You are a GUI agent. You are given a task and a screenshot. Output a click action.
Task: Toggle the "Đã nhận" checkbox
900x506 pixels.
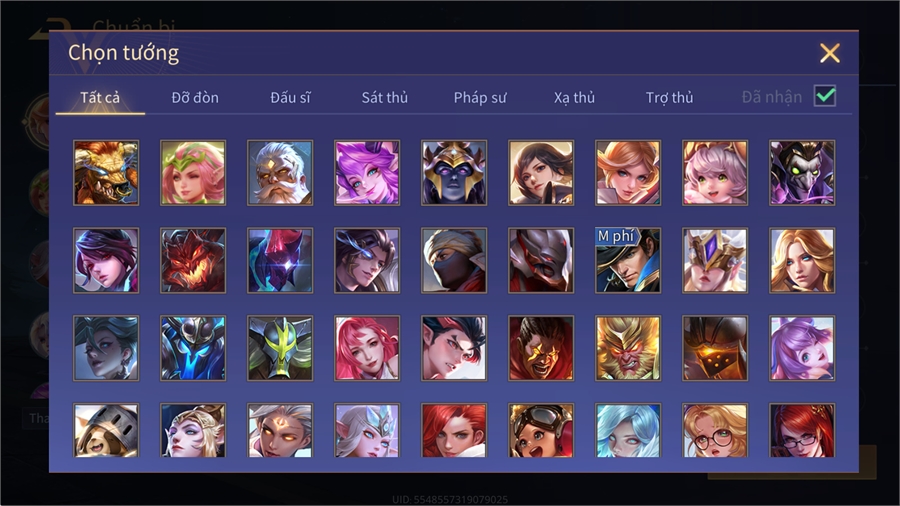point(825,96)
